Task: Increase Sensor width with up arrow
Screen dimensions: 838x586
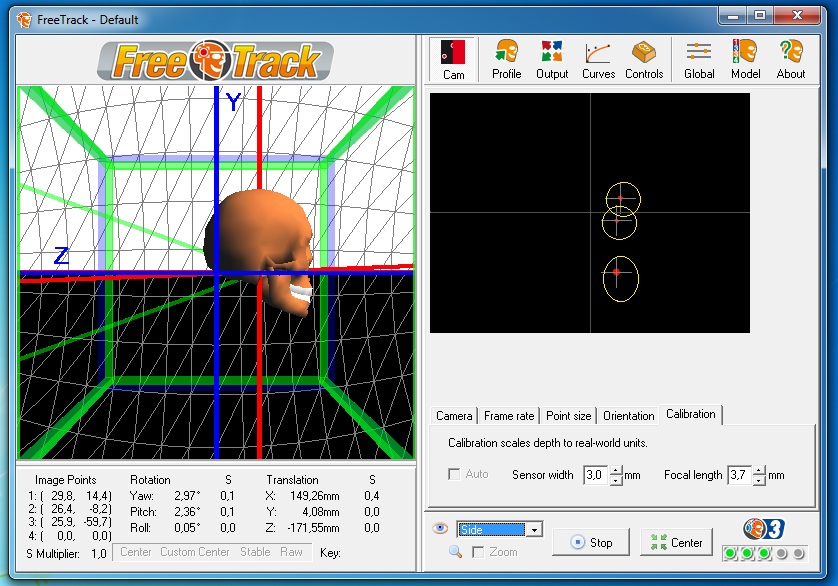Action: point(616,470)
